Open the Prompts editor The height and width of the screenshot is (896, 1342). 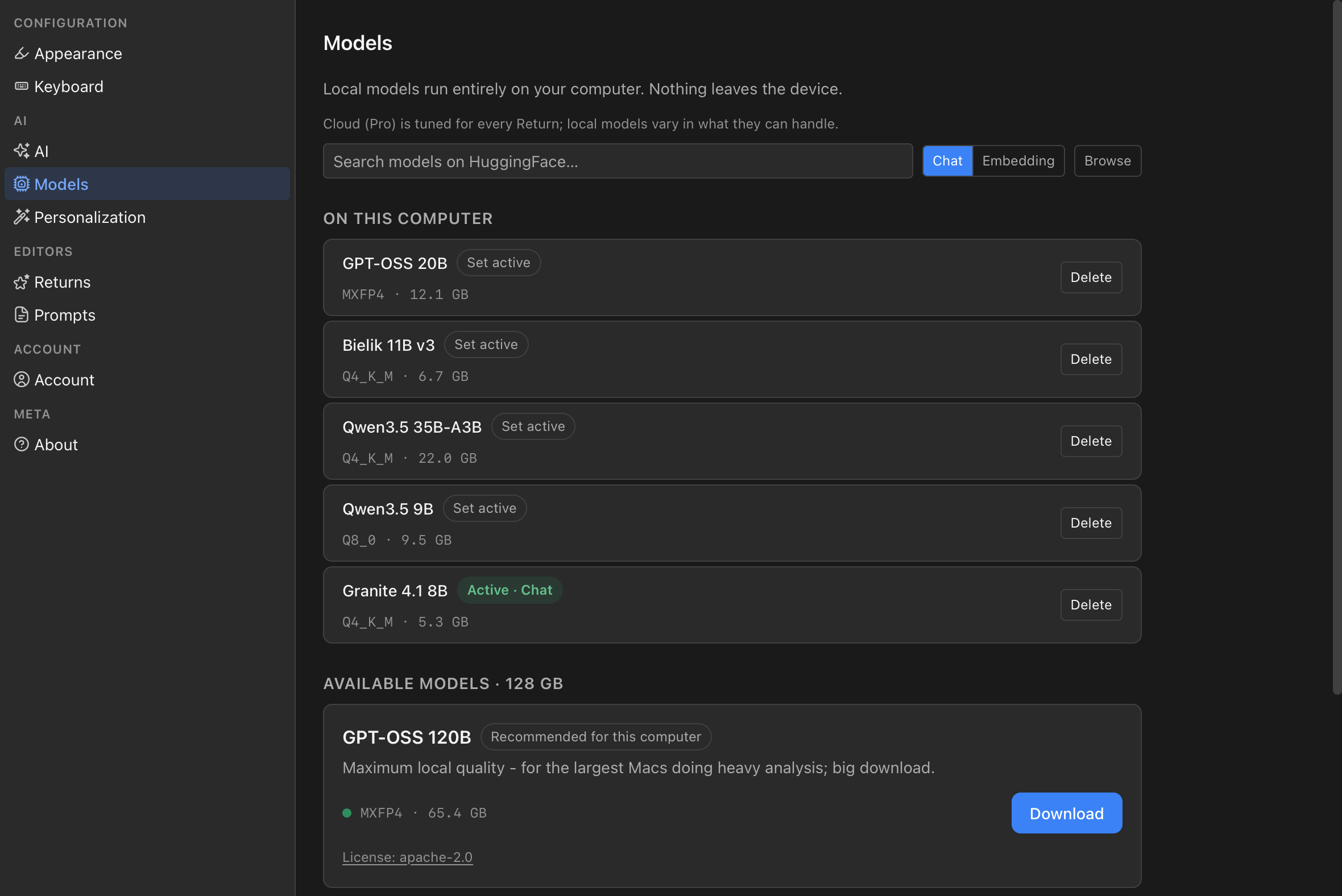[147, 315]
